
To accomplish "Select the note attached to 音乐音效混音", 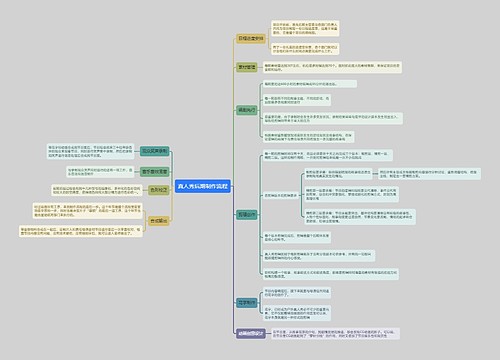I will tap(100, 172).
